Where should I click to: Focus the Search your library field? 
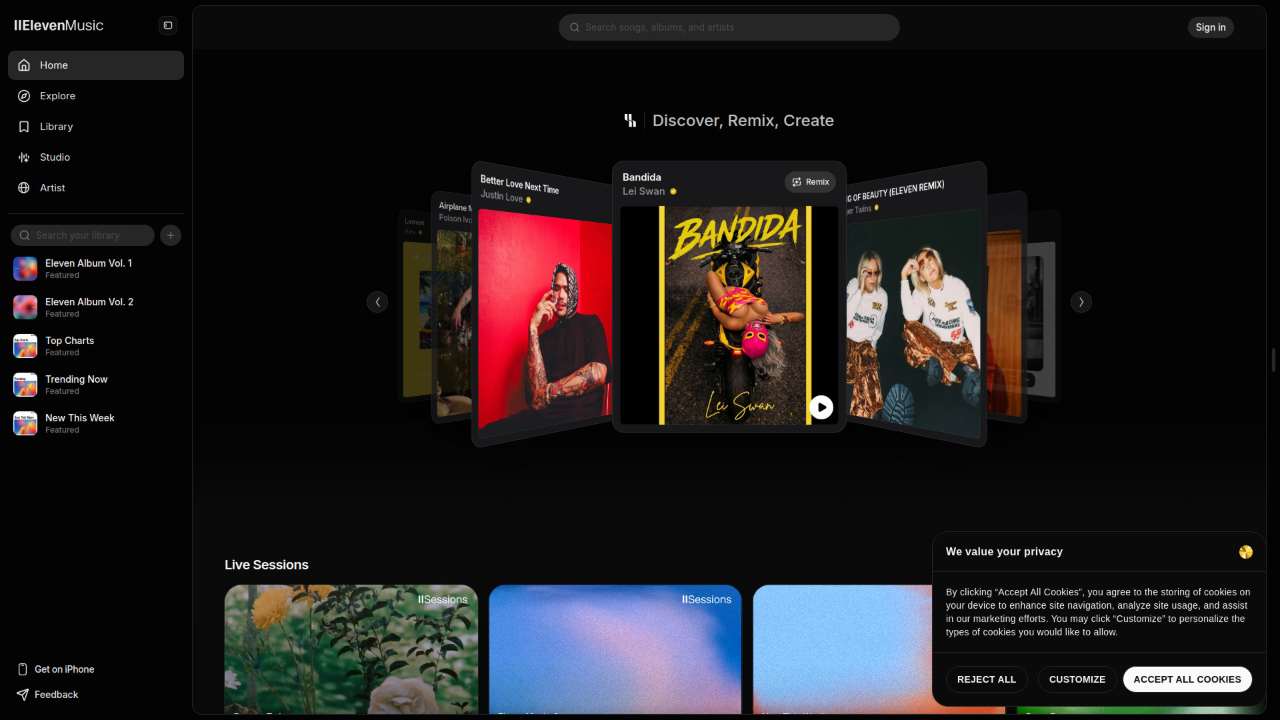point(83,235)
